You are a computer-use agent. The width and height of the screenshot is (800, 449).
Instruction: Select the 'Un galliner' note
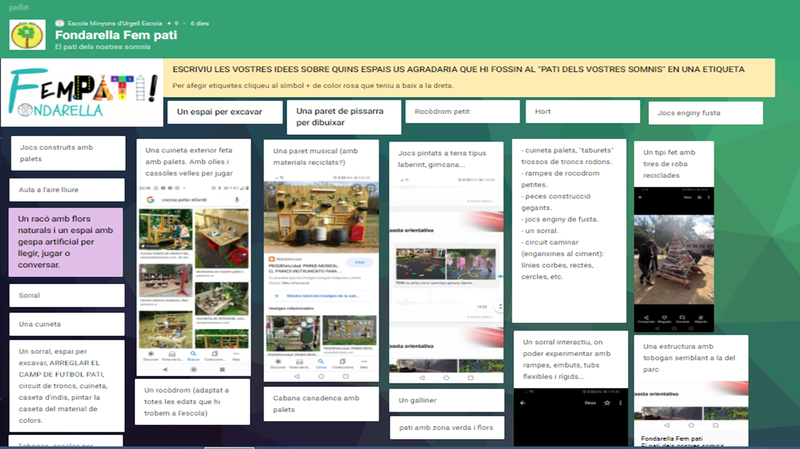point(446,401)
